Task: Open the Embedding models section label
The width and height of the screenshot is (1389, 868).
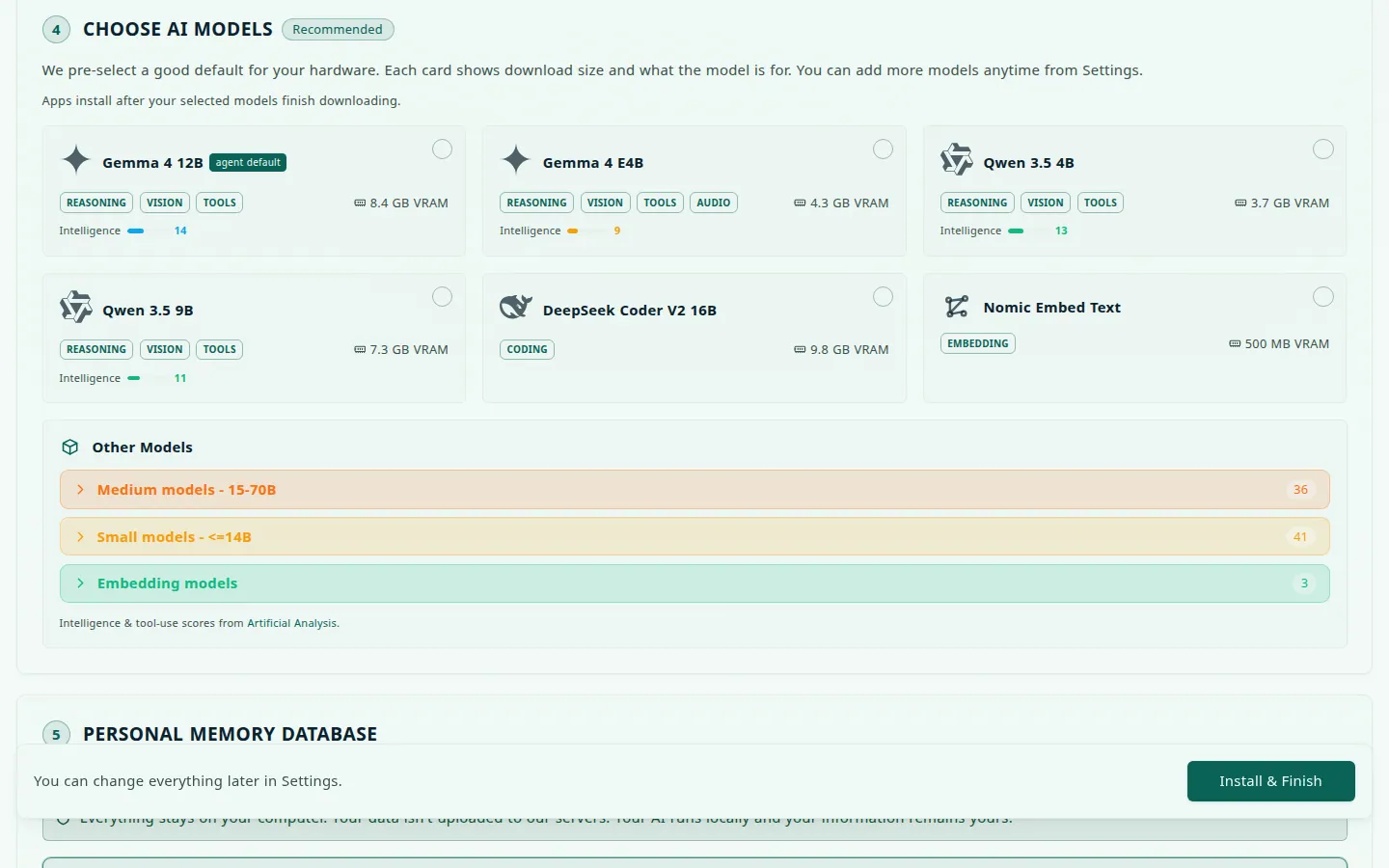Action: coord(167,583)
